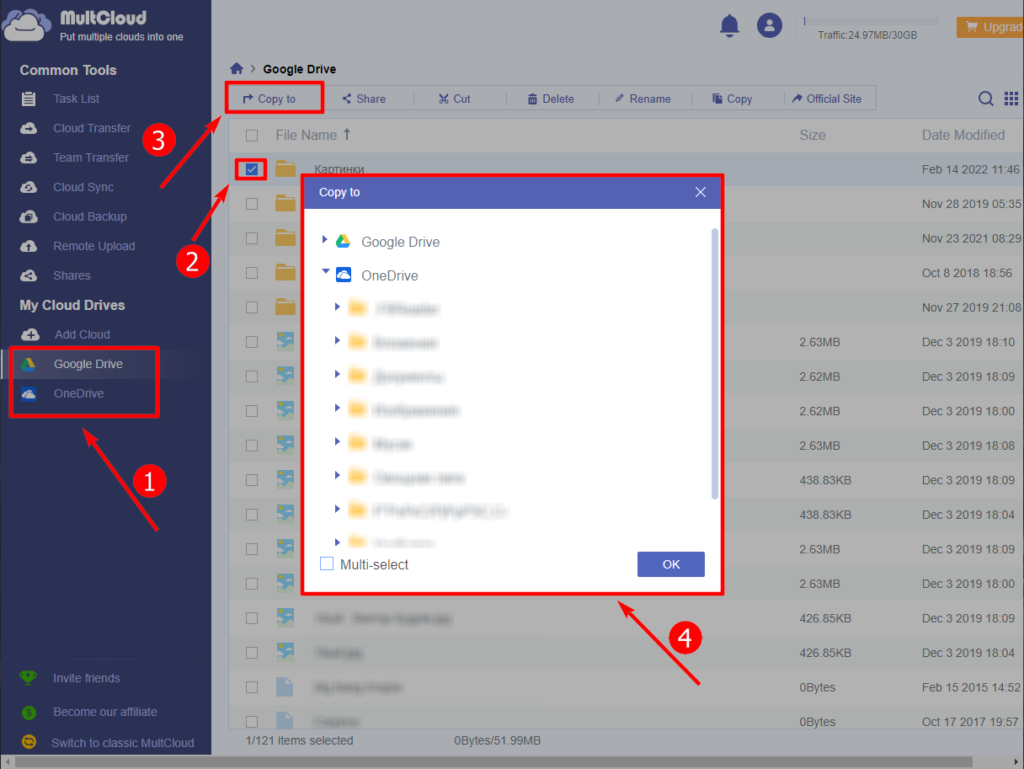Expand Google Drive tree node
Viewport: 1024px width, 769px height.
(324, 241)
